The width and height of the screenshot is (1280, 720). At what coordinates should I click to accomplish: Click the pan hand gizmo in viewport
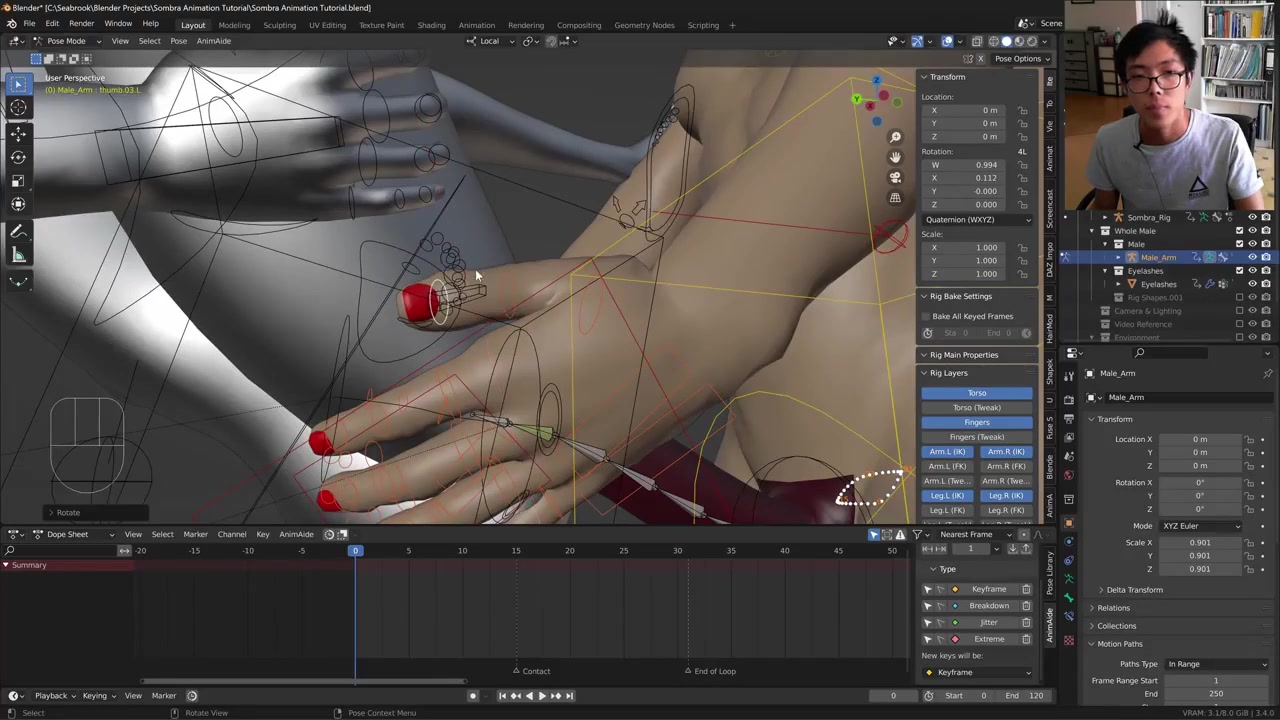tap(895, 157)
